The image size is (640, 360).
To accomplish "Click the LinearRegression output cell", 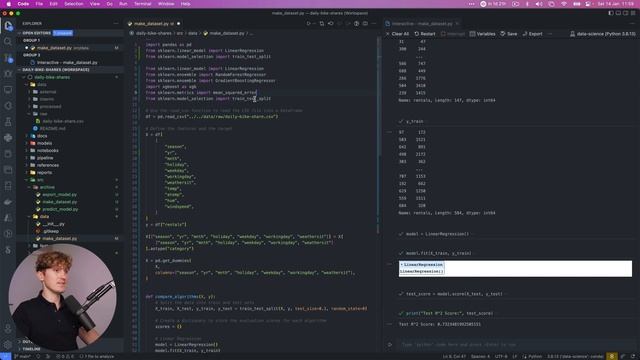I will (515, 268).
